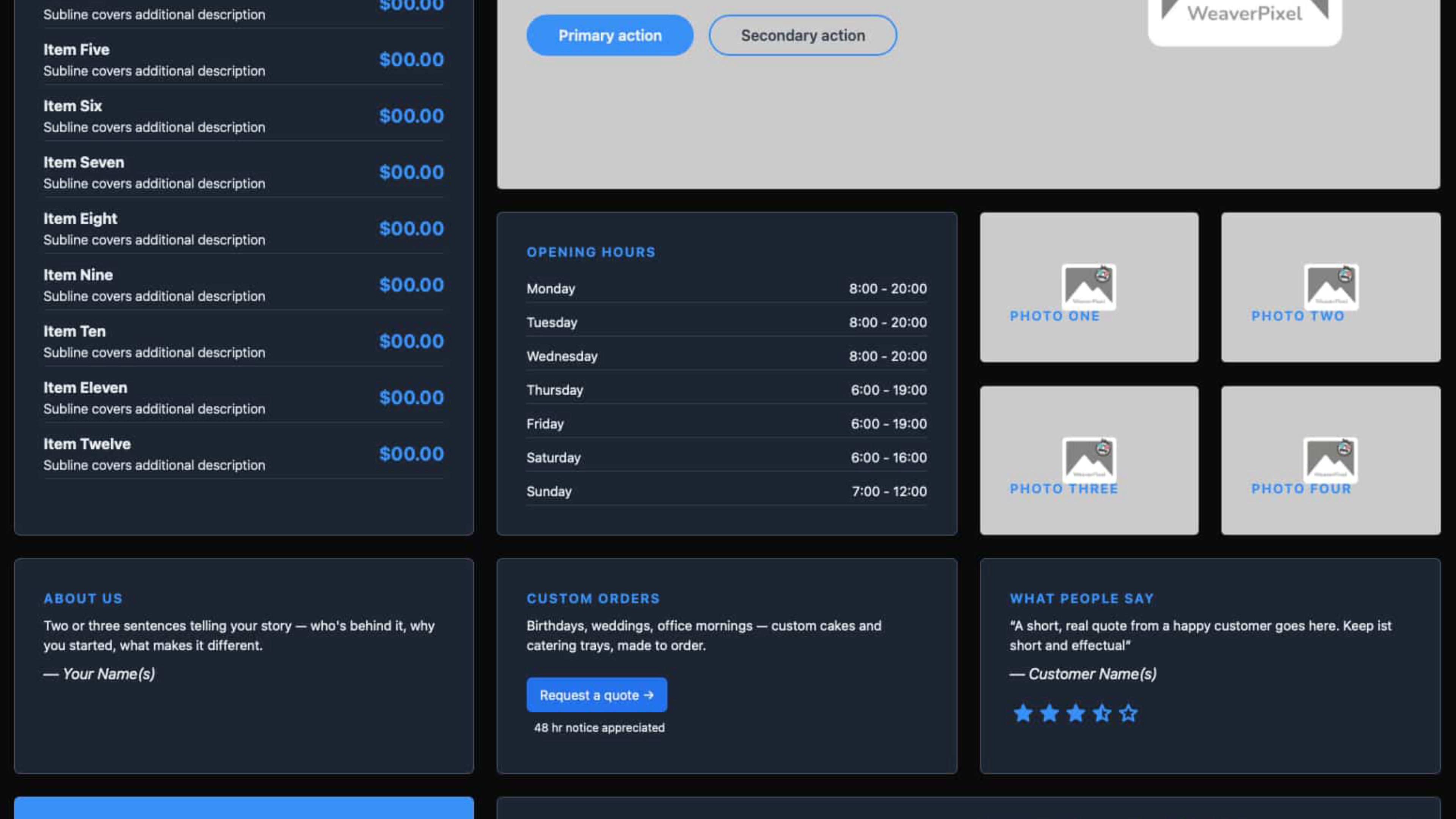Click the Primary action button

pos(609,35)
